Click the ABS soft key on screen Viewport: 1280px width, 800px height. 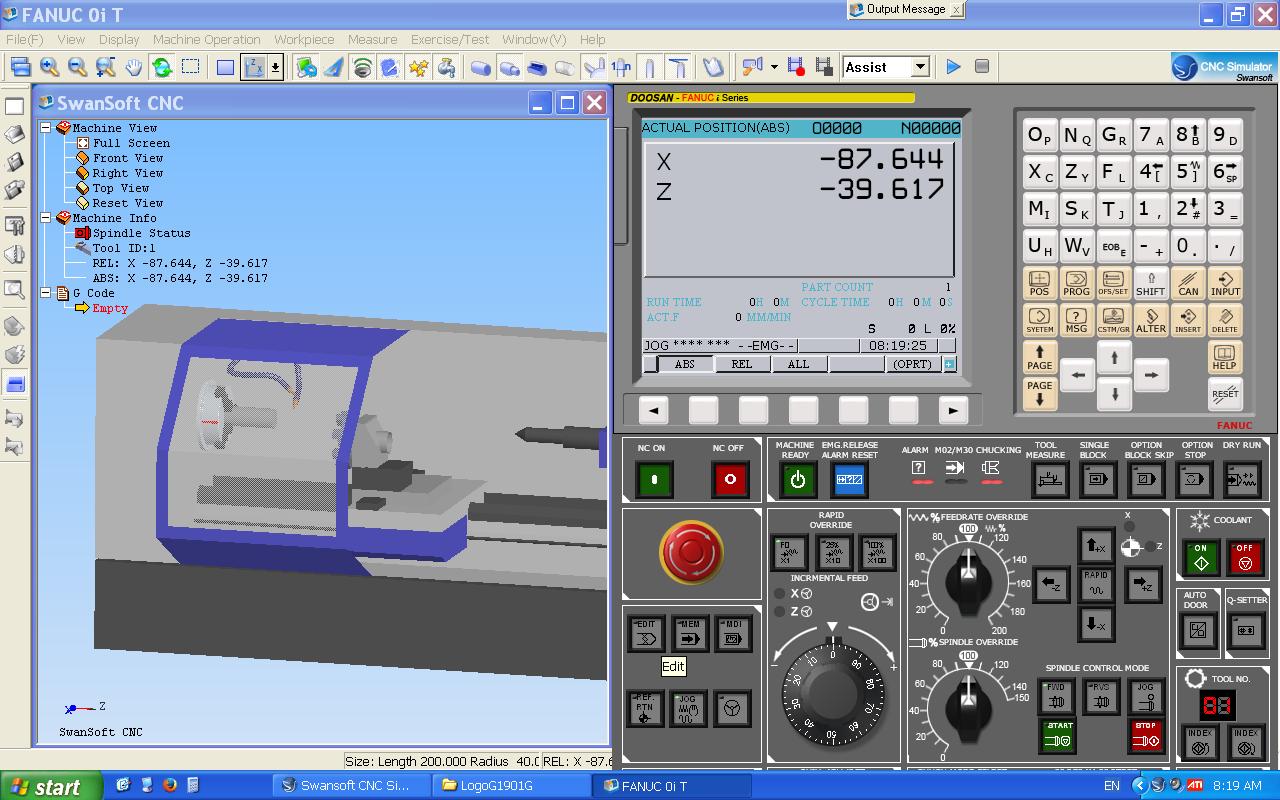coord(685,364)
